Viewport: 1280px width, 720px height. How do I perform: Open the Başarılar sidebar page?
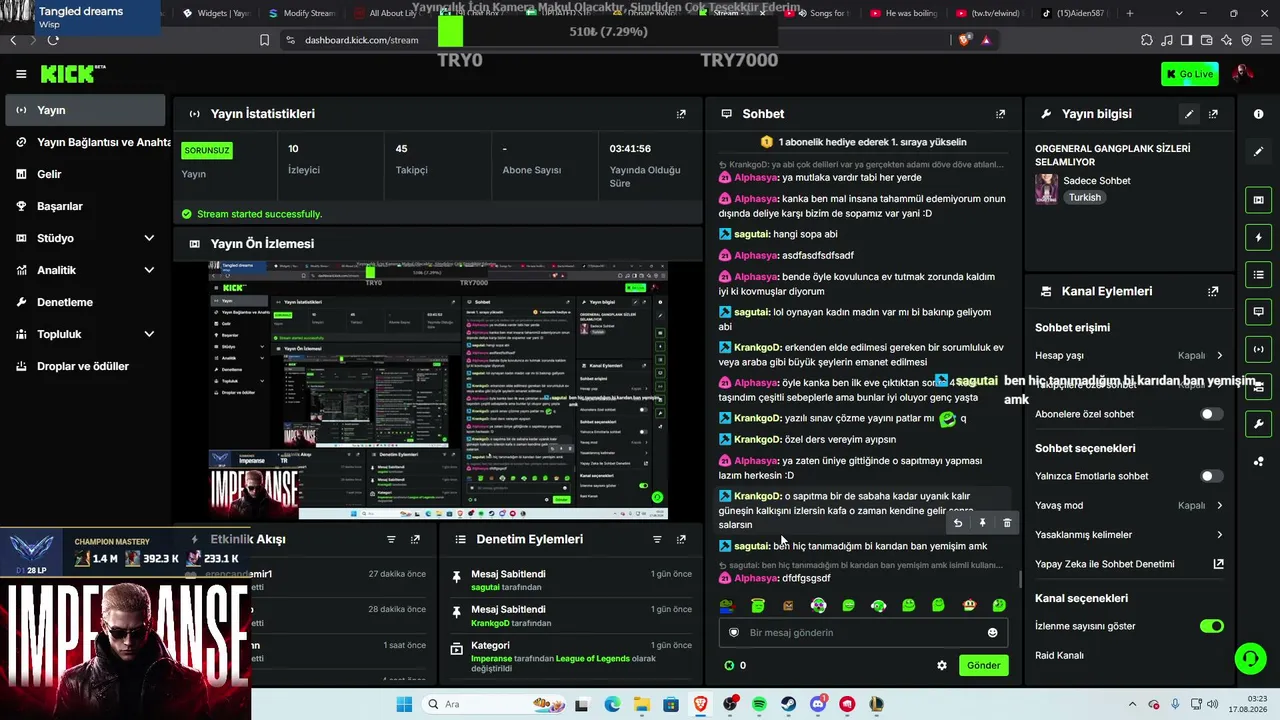point(84,206)
